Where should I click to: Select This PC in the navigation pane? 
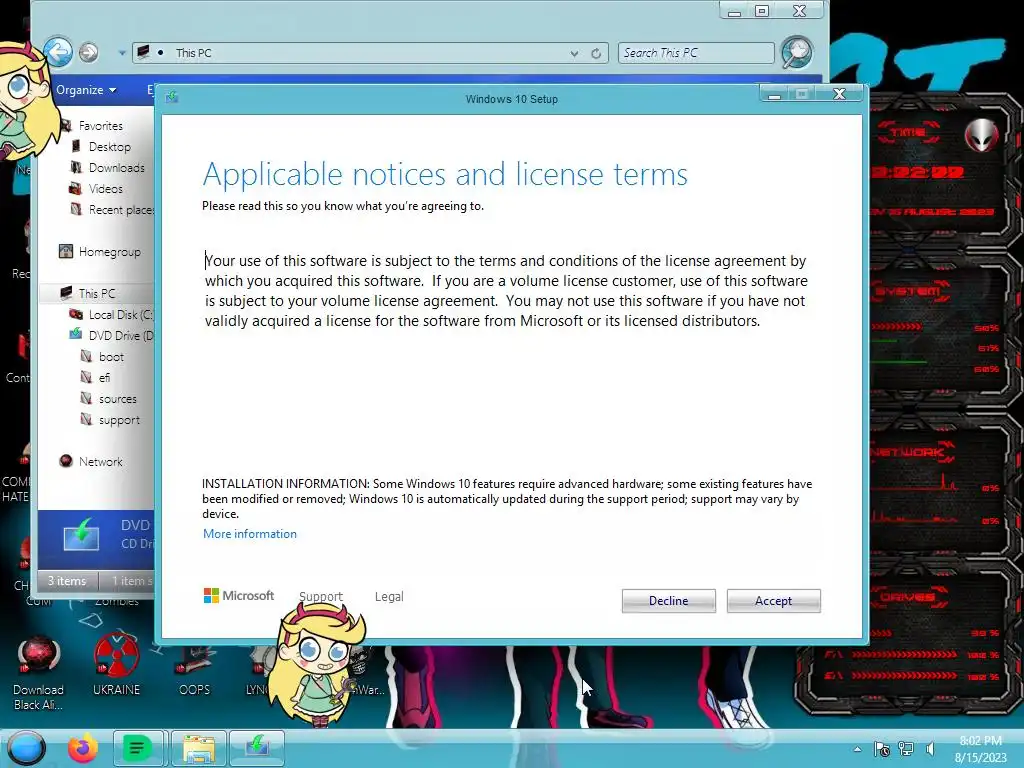(x=97, y=293)
